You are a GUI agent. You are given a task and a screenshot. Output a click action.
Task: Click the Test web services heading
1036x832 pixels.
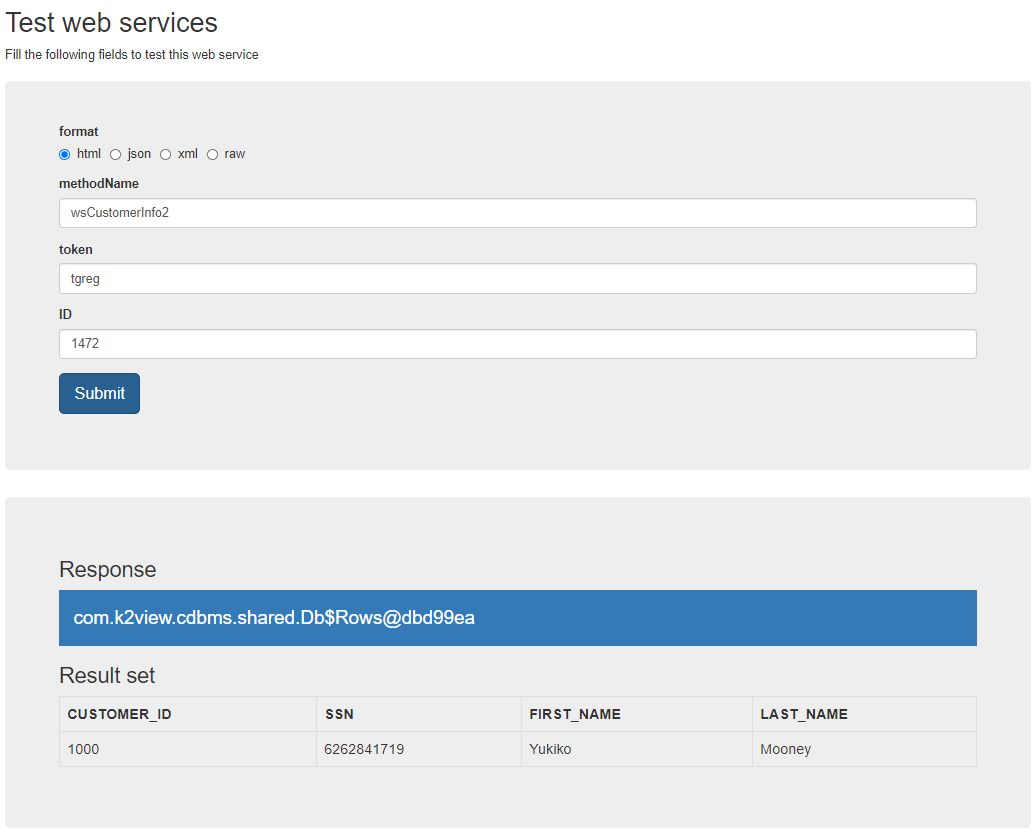click(x=112, y=22)
